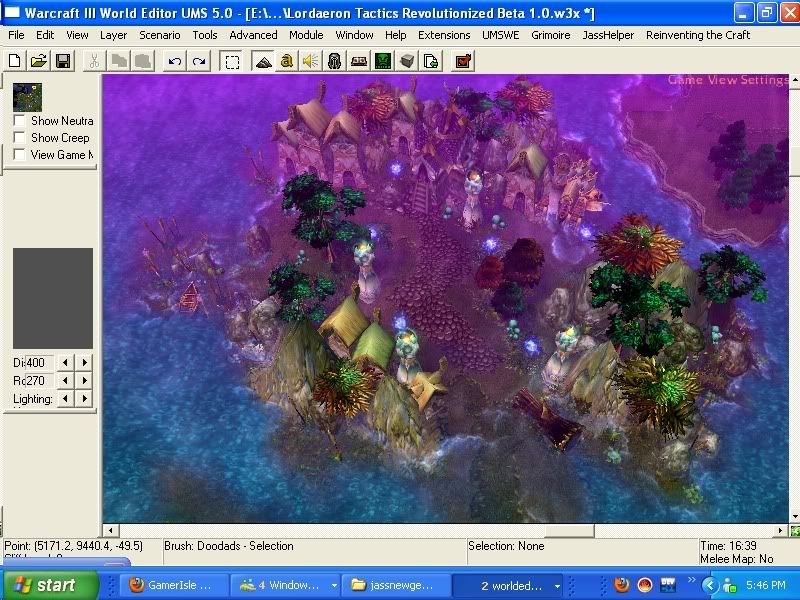Click the distance field showing 400
The height and width of the screenshot is (600, 800).
click(39, 363)
